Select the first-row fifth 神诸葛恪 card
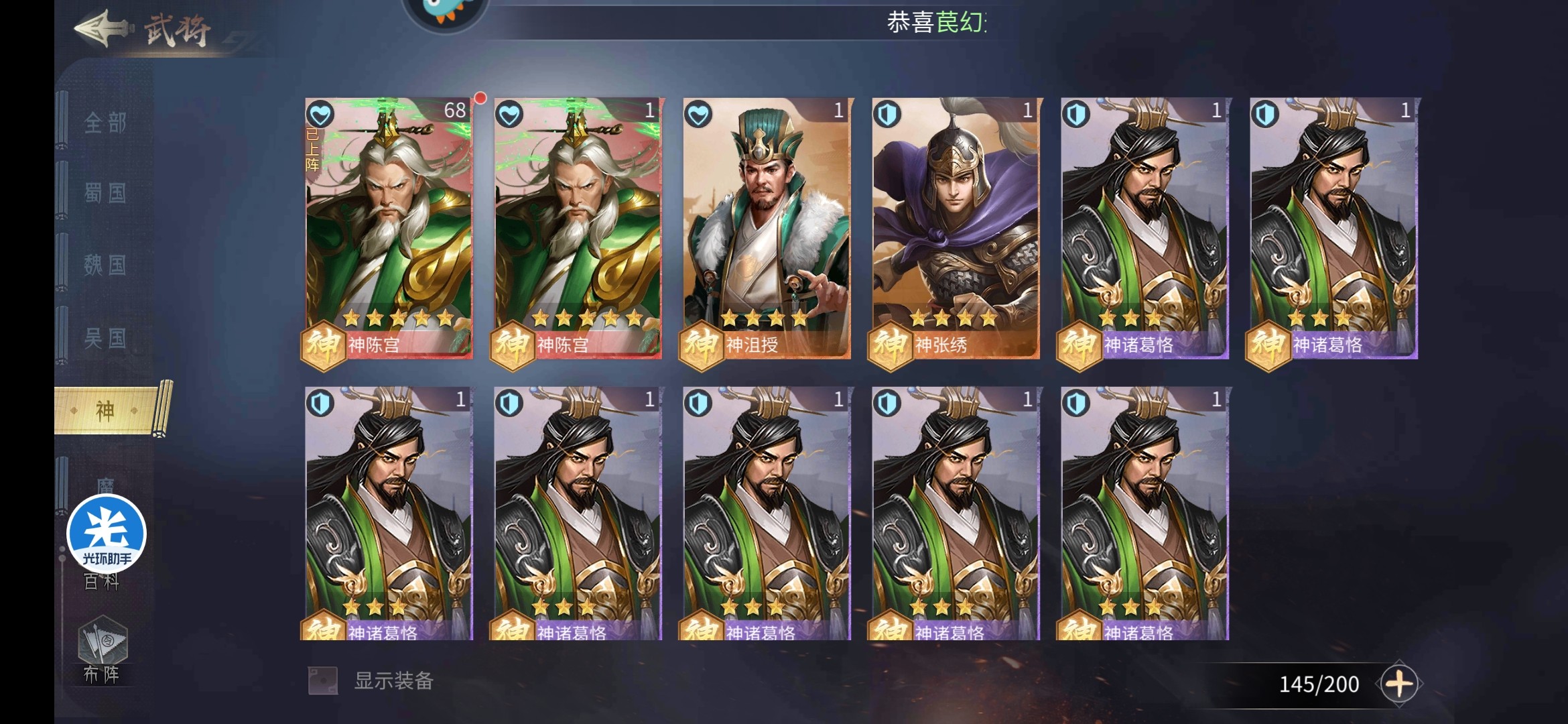1568x724 pixels. (x=1145, y=229)
